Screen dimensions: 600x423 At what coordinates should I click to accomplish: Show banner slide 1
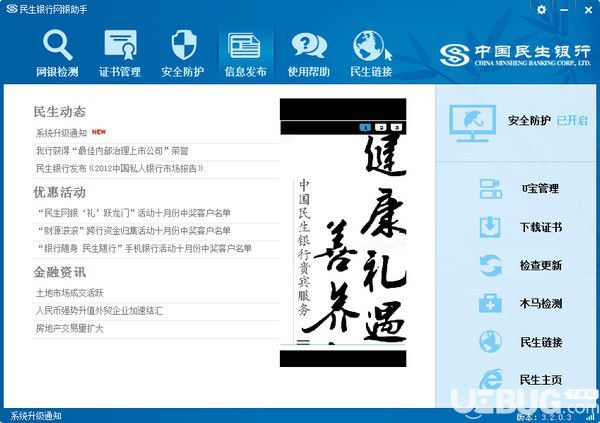pos(365,127)
